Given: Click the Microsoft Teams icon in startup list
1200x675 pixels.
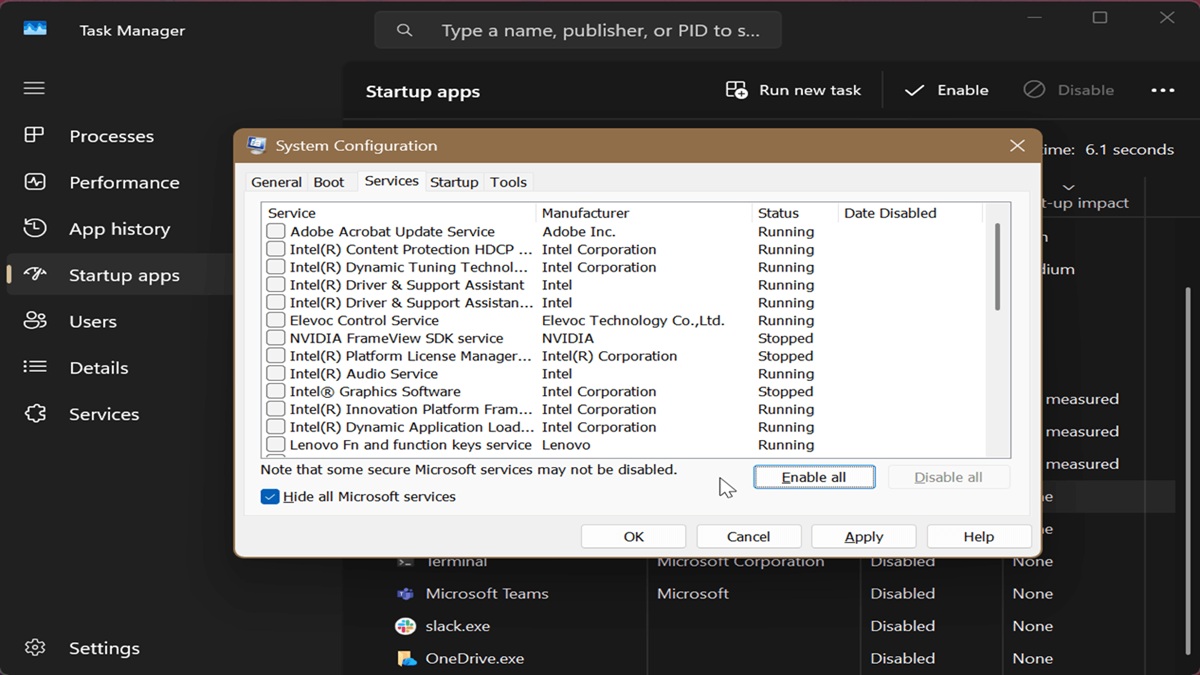Looking at the screenshot, I should [405, 593].
